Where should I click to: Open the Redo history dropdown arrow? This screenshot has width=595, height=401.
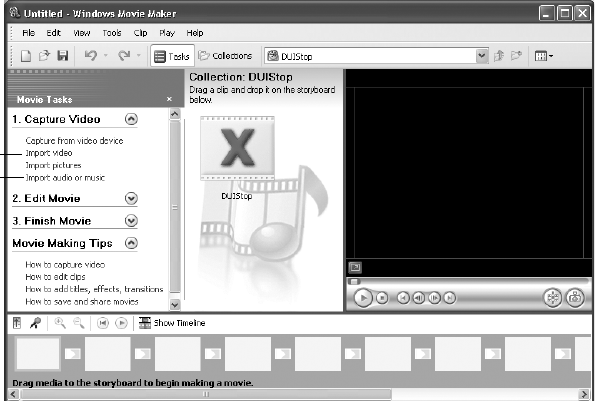point(139,56)
